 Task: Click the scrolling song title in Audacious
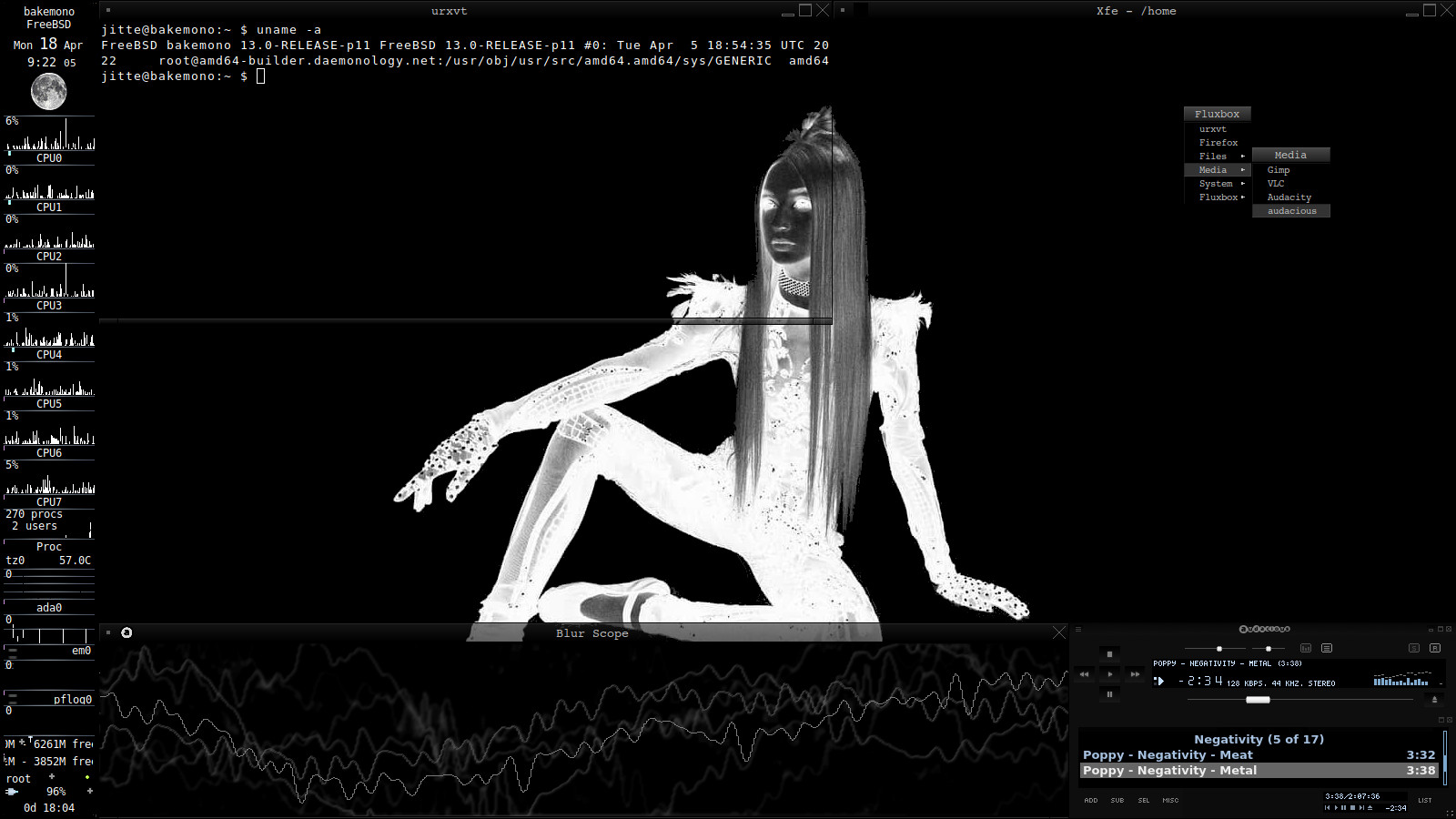tap(1228, 663)
